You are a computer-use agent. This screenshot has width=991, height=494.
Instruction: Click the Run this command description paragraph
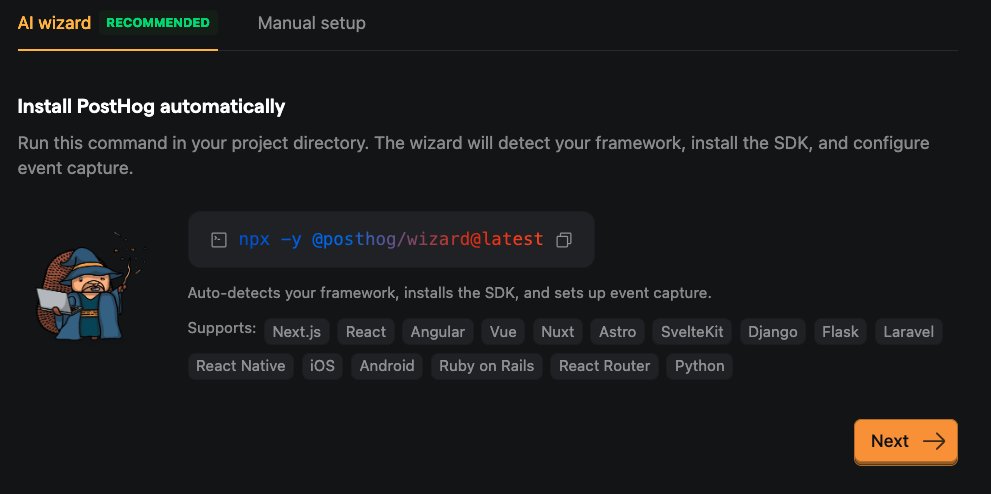(x=473, y=155)
